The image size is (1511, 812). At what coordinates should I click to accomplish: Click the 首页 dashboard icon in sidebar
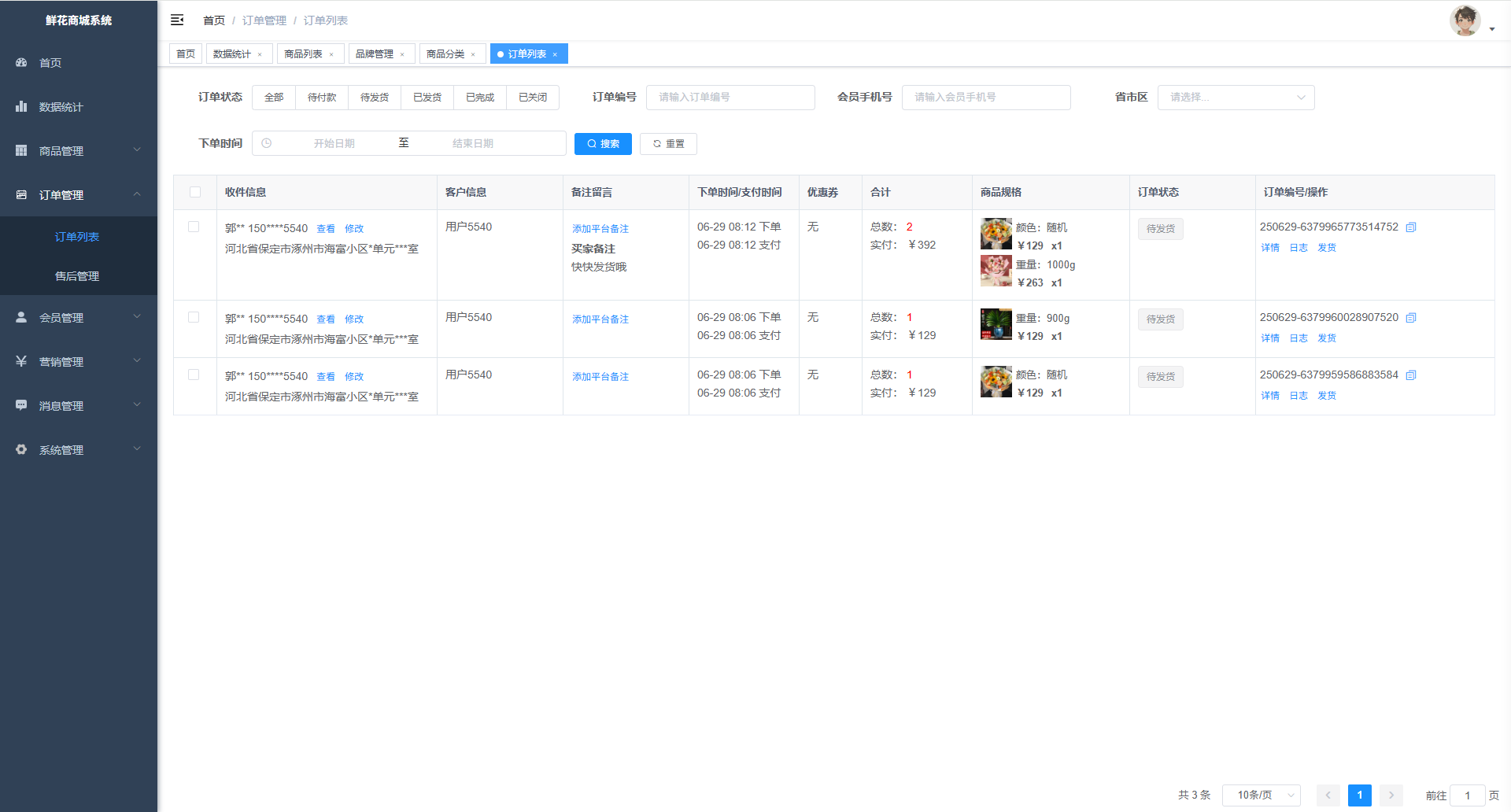click(x=21, y=62)
